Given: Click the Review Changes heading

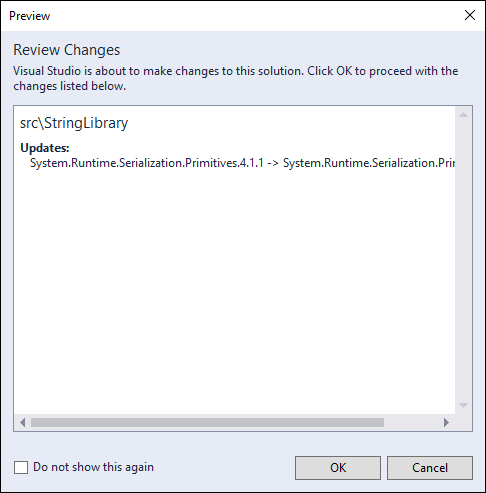Looking at the screenshot, I should pos(67,50).
